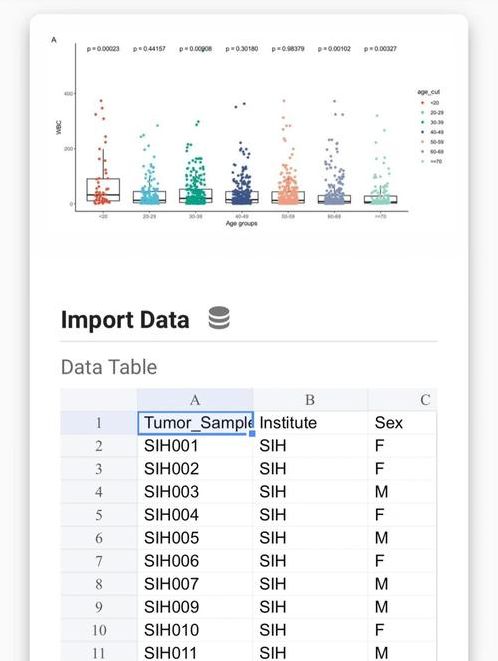Click the Institute header cell
498x661 pixels.
tap(310, 423)
